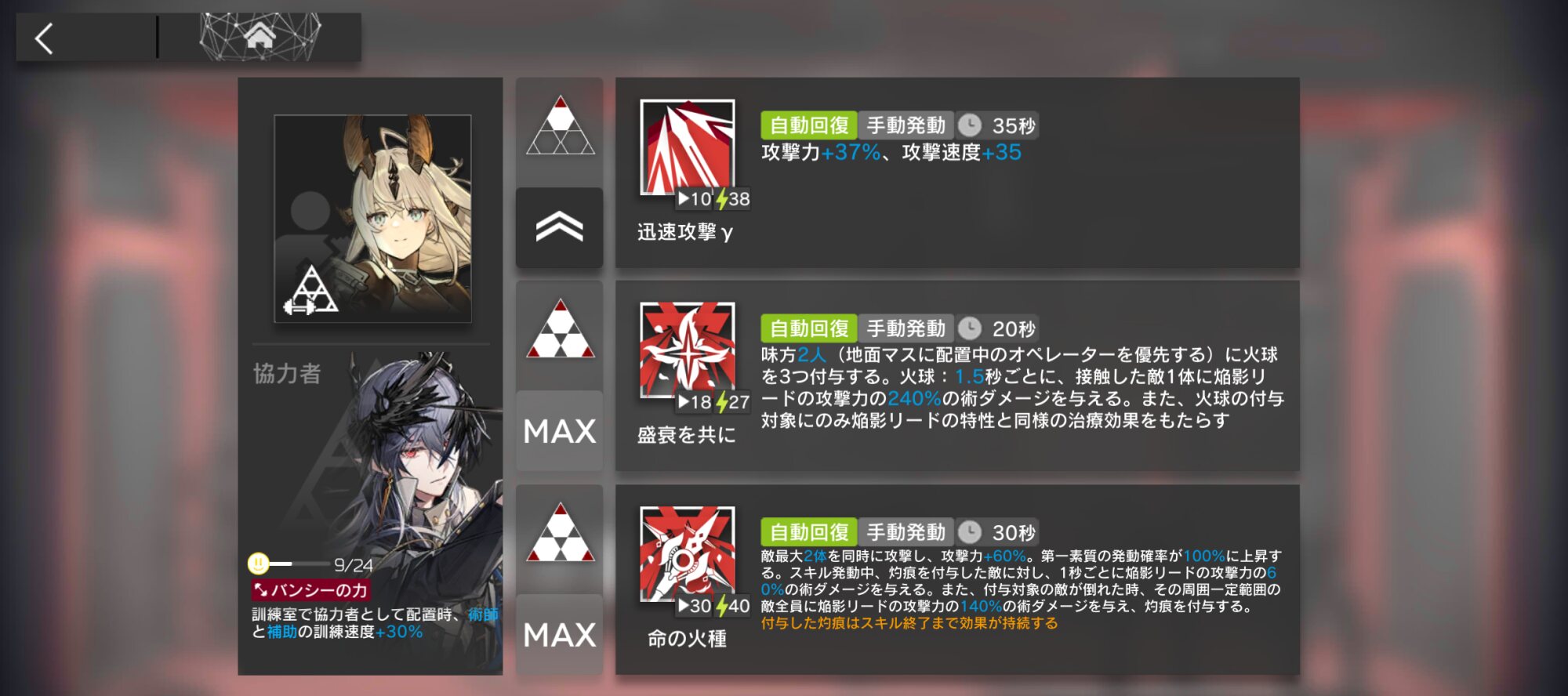This screenshot has width=1568, height=696.
Task: Tap the training dumbbell icon on portrait
Action: 299,308
